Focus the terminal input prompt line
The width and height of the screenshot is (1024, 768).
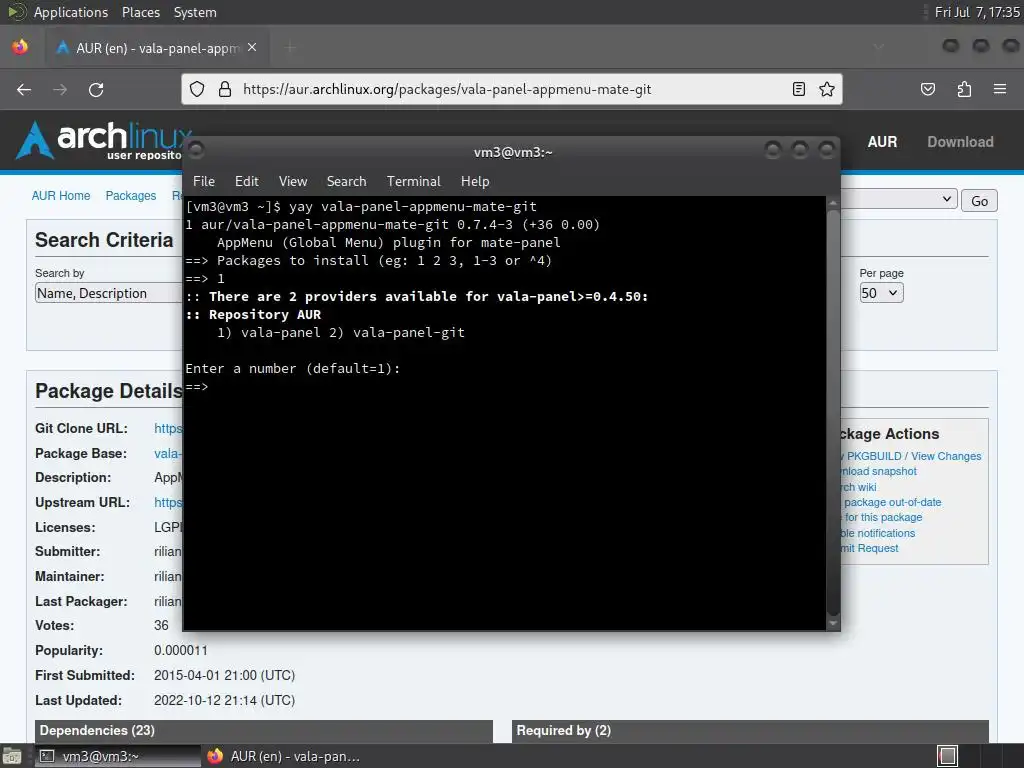click(x=504, y=387)
